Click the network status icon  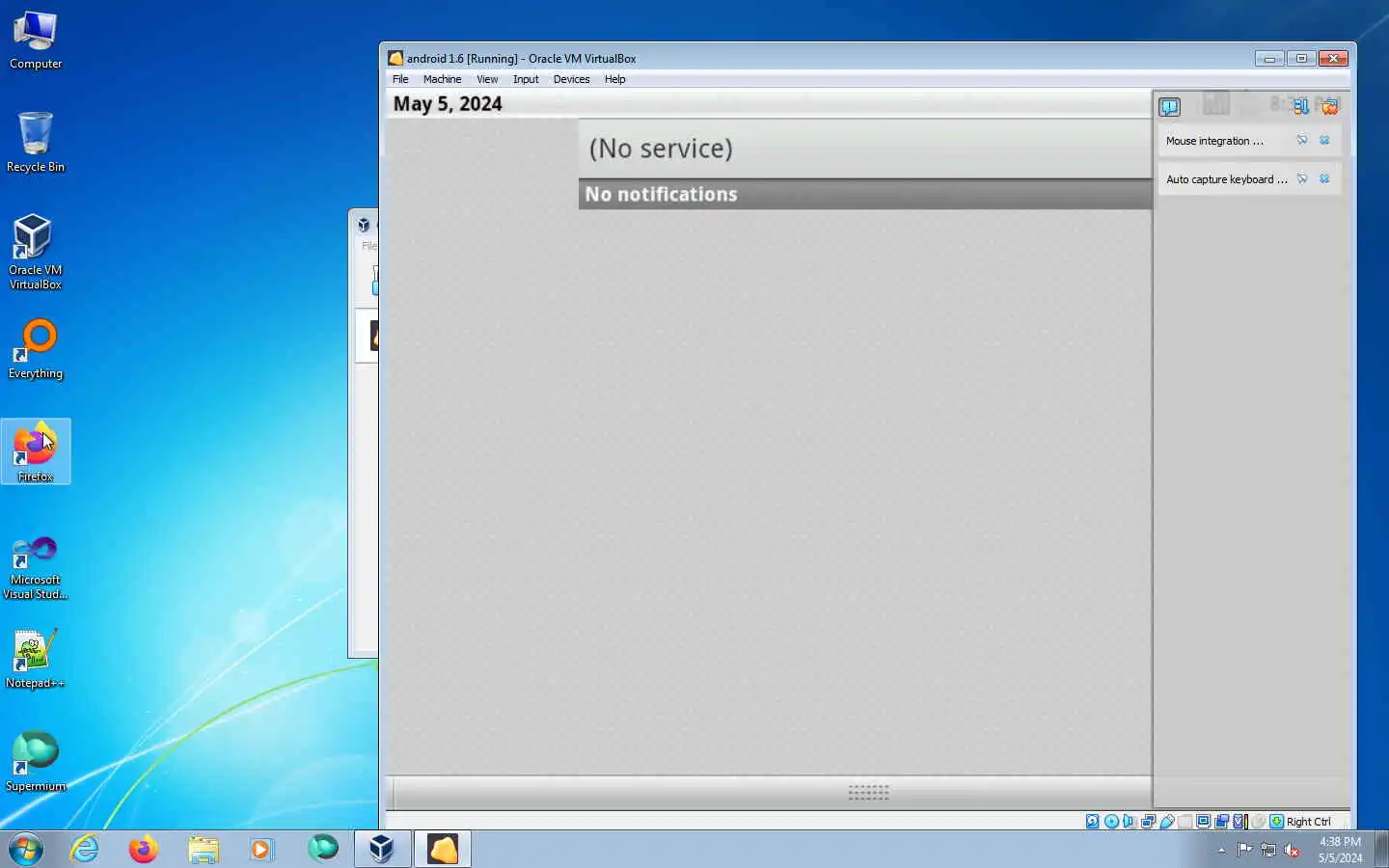[1148, 822]
